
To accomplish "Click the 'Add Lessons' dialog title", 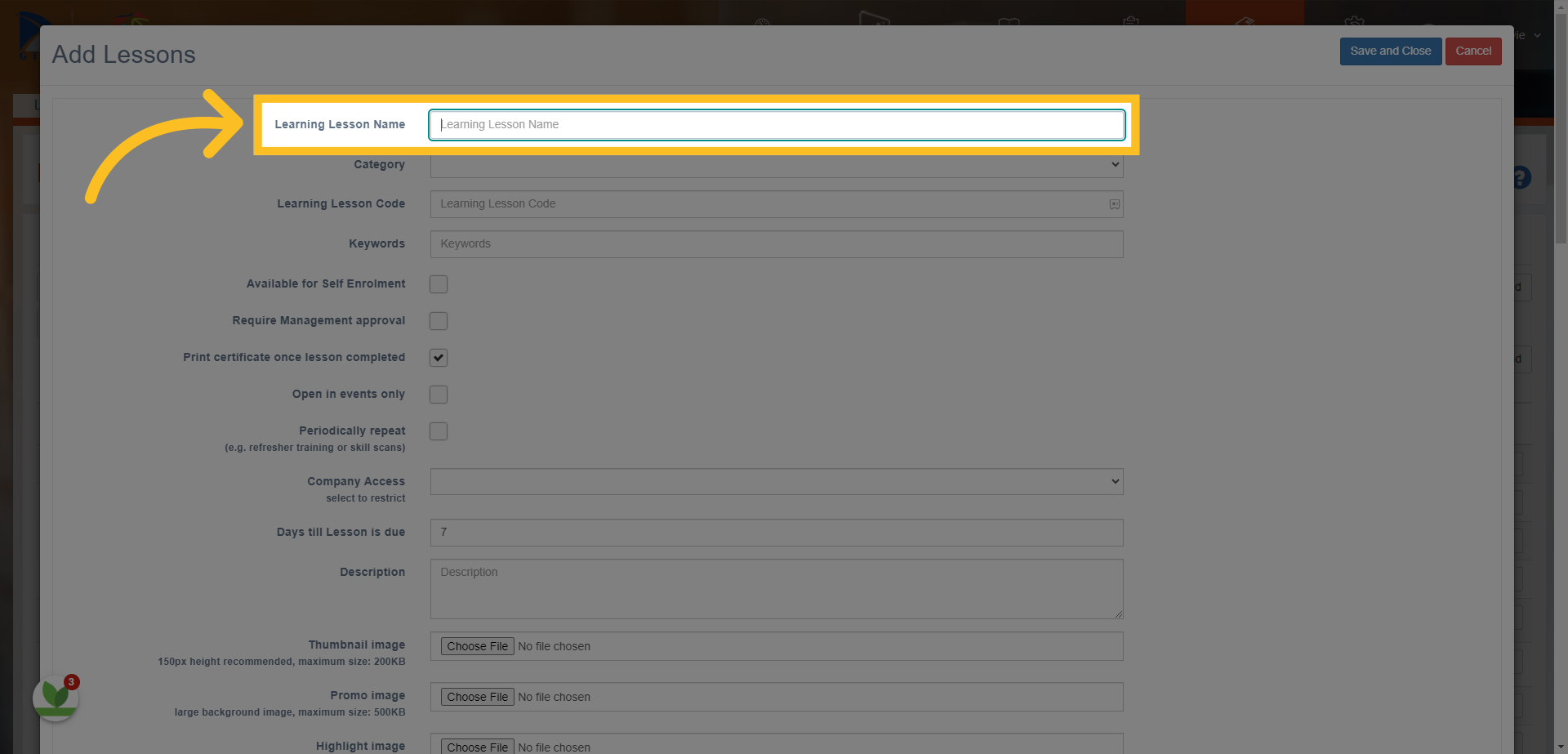I will [x=124, y=55].
